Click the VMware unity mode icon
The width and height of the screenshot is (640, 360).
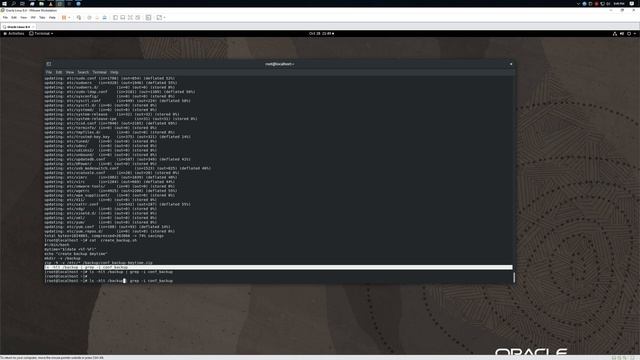pos(138,18)
